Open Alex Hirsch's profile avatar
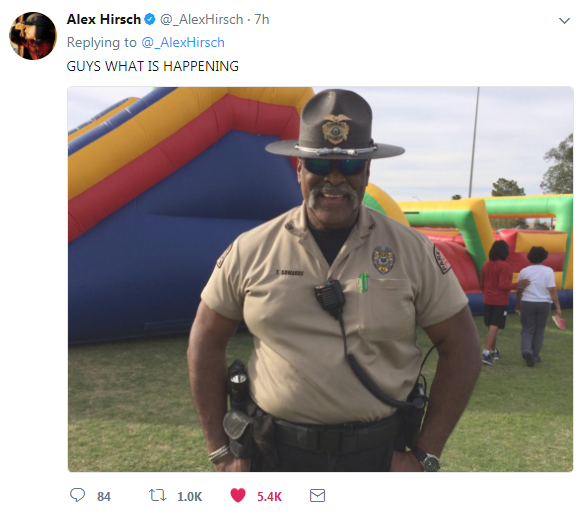This screenshot has width=582, height=516. [x=33, y=36]
